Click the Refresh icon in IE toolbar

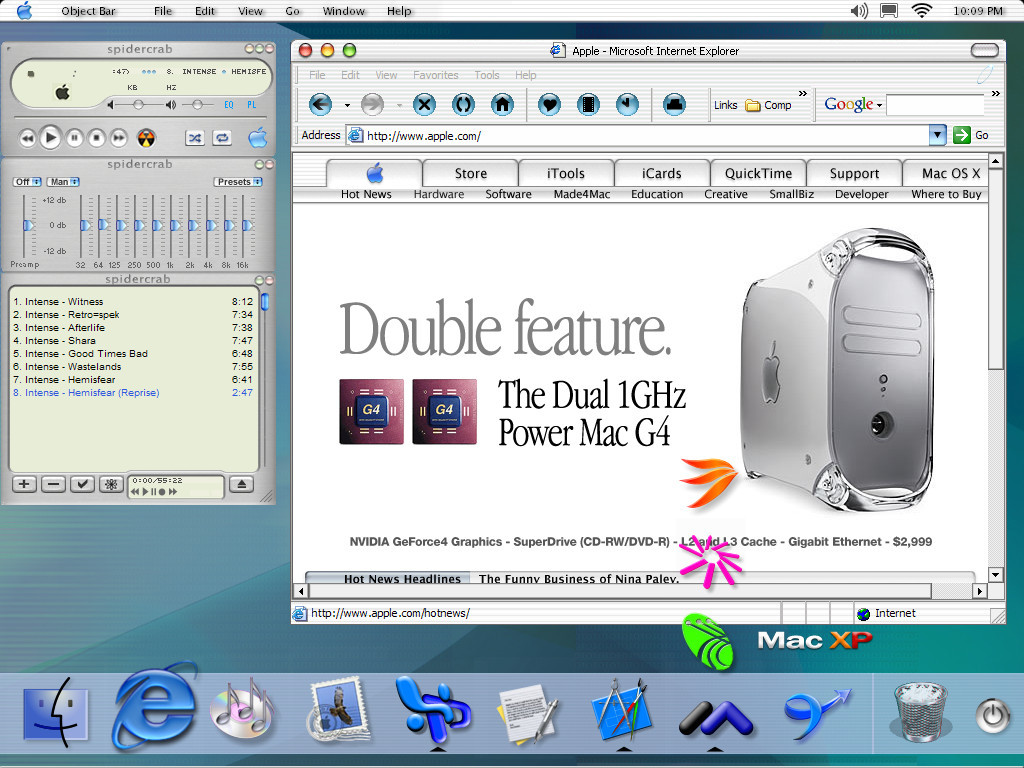[463, 104]
